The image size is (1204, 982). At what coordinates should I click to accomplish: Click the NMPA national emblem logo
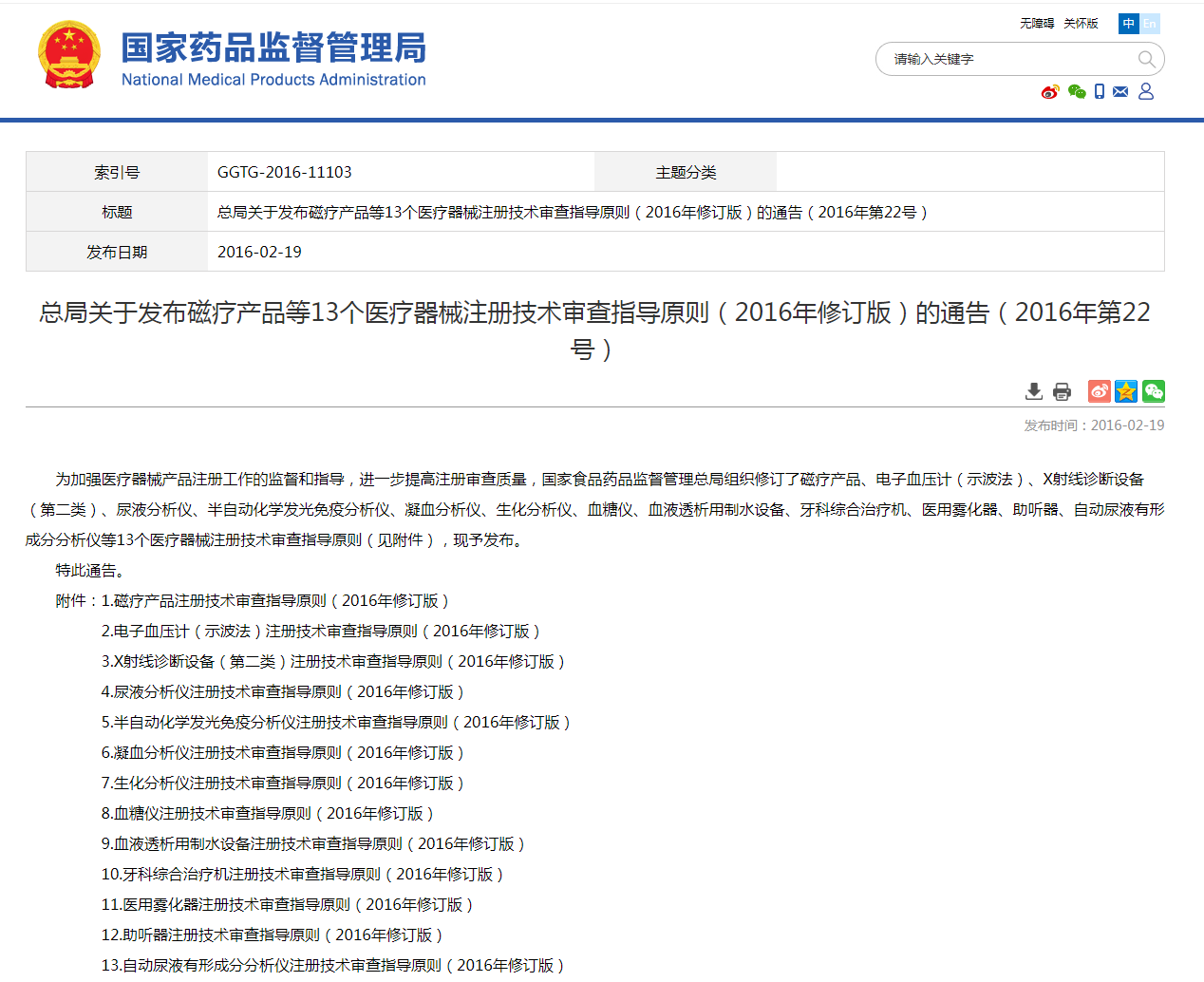(68, 56)
